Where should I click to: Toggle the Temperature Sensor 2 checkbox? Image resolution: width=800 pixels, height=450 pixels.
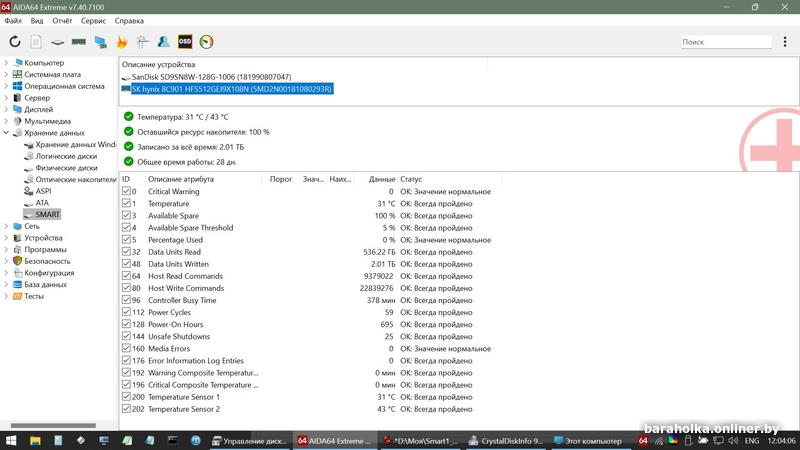(127, 409)
